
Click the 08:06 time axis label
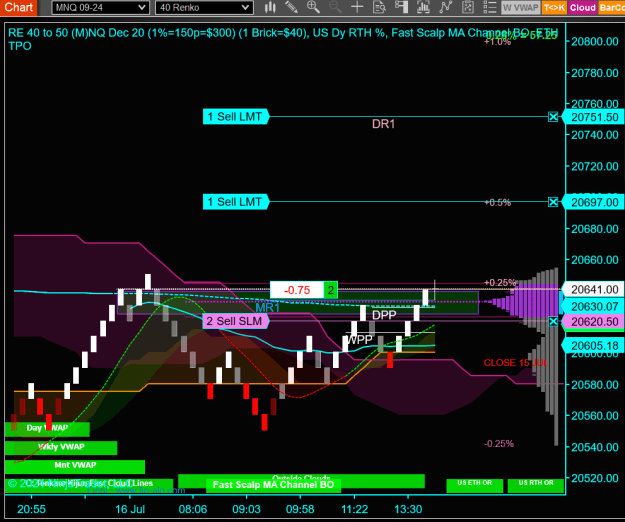[x=193, y=509]
